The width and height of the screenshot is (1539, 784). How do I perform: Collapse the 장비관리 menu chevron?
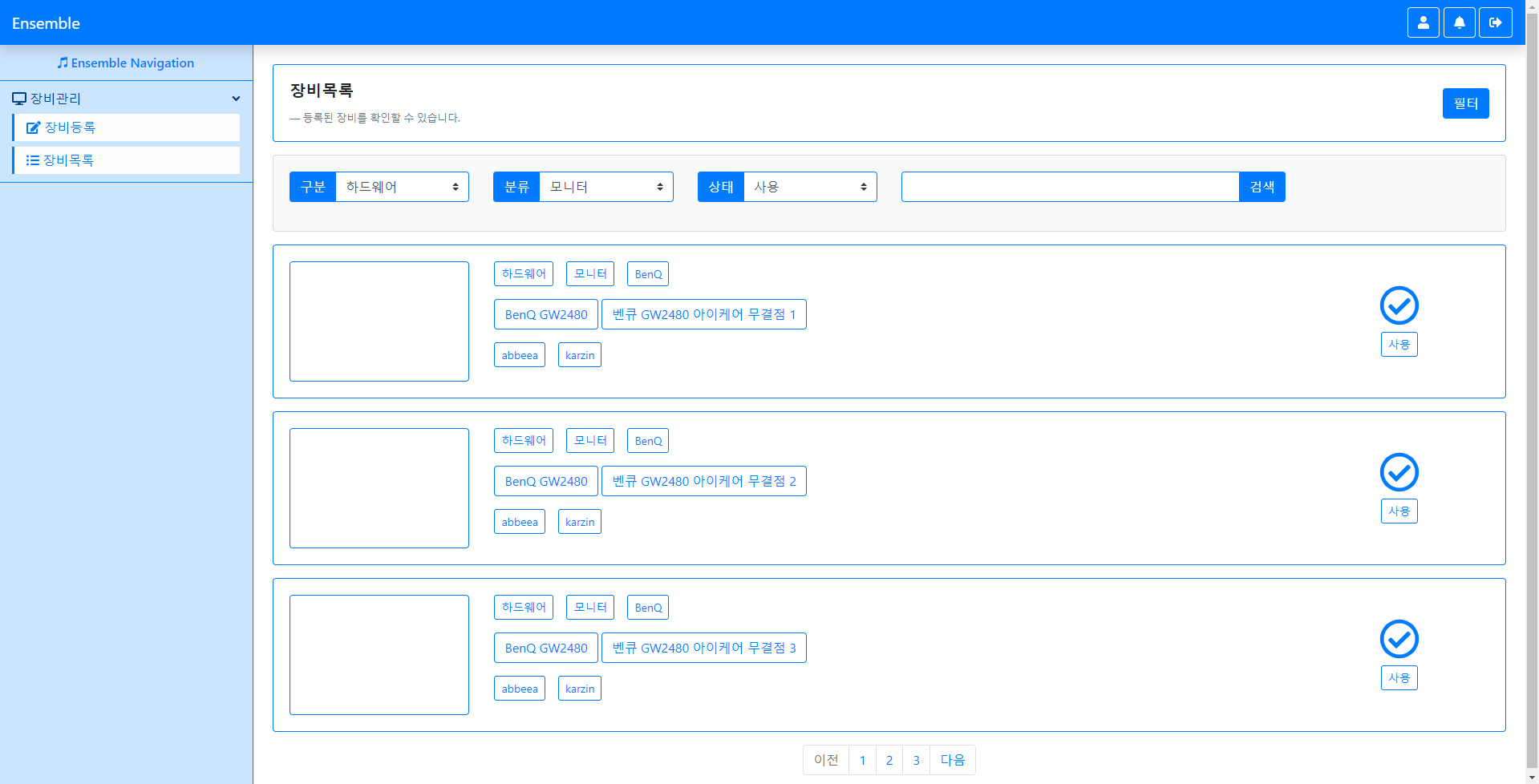tap(236, 99)
